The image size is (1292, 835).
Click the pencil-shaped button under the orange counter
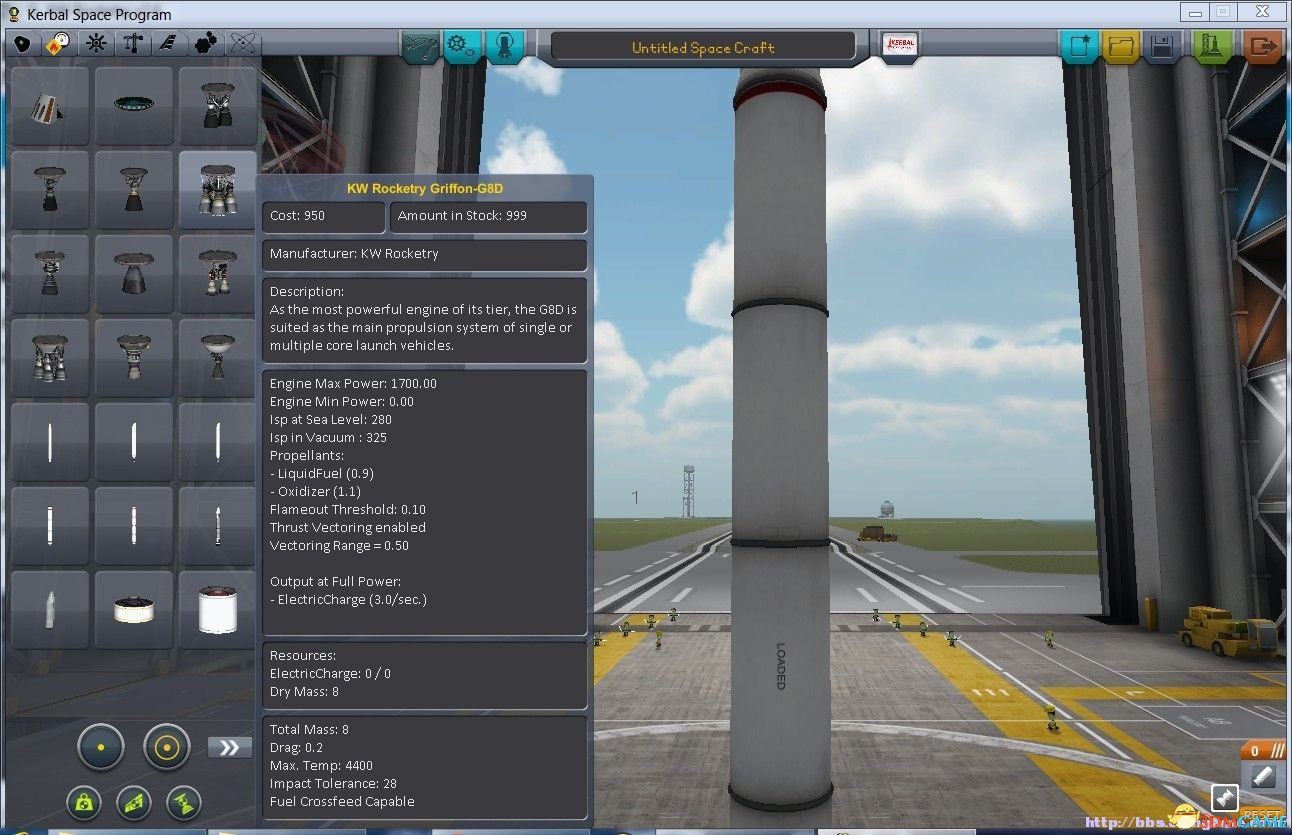(1263, 778)
